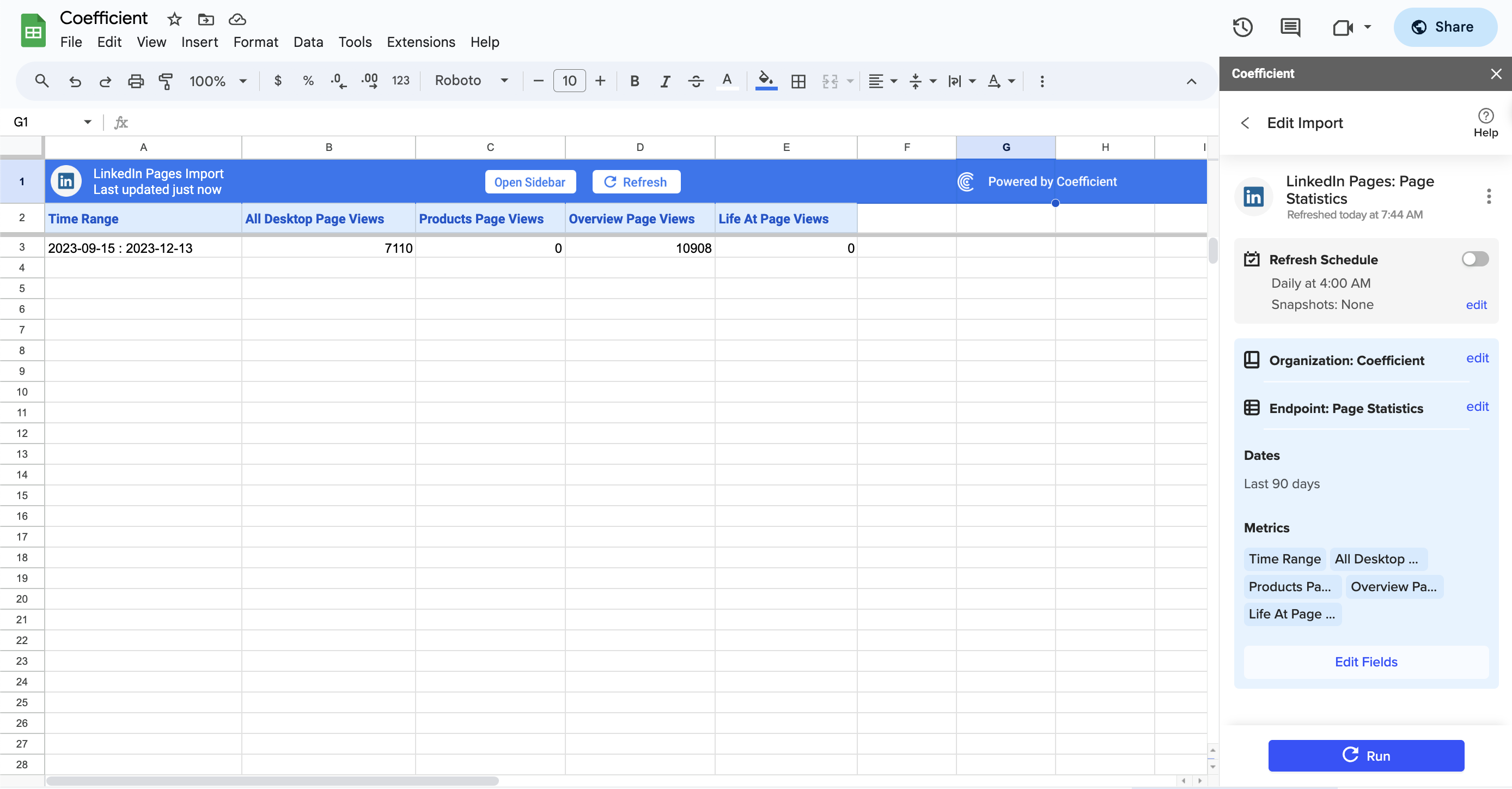Viewport: 1512px width, 789px height.
Task: Click the Run button in the sidebar
Action: pos(1367,756)
